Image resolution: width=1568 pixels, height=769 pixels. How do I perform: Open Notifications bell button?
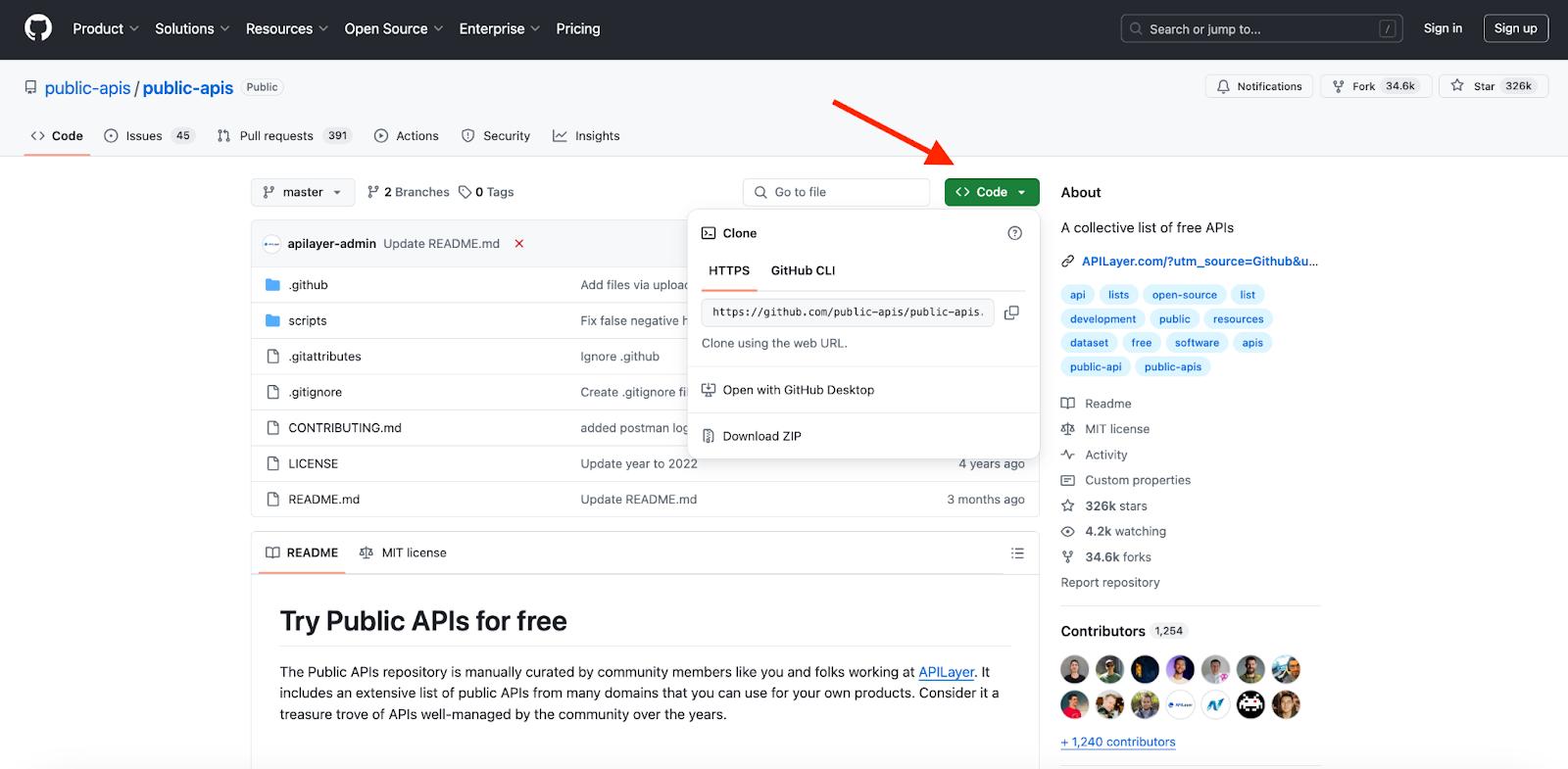(1258, 86)
